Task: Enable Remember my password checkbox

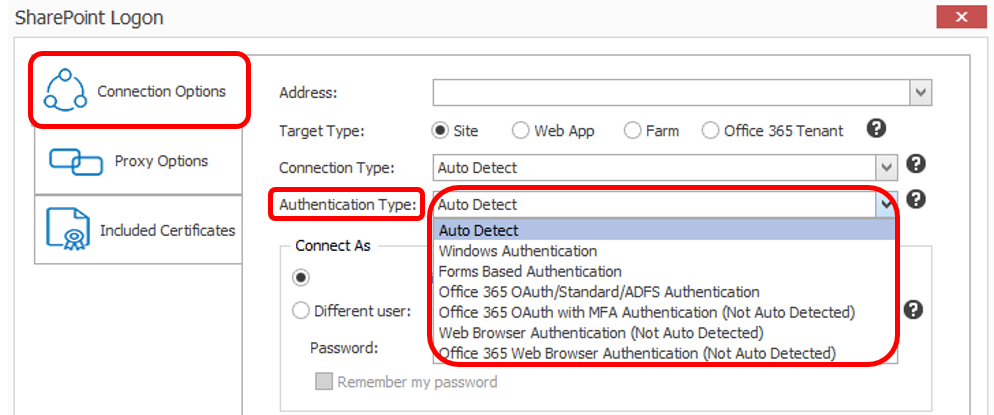Action: (x=324, y=382)
